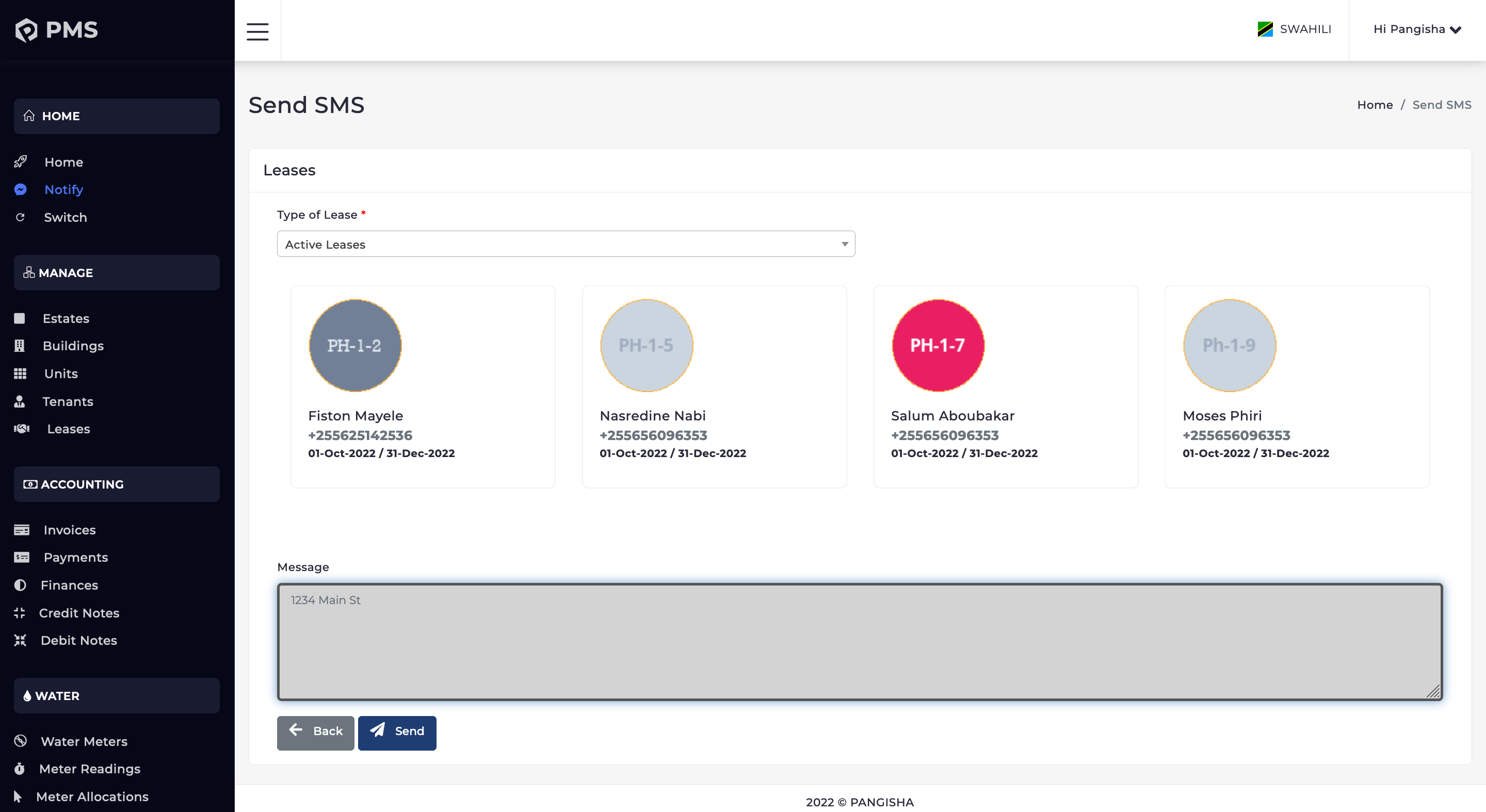The width and height of the screenshot is (1486, 812).
Task: Click inside the Message text area
Action: click(859, 642)
